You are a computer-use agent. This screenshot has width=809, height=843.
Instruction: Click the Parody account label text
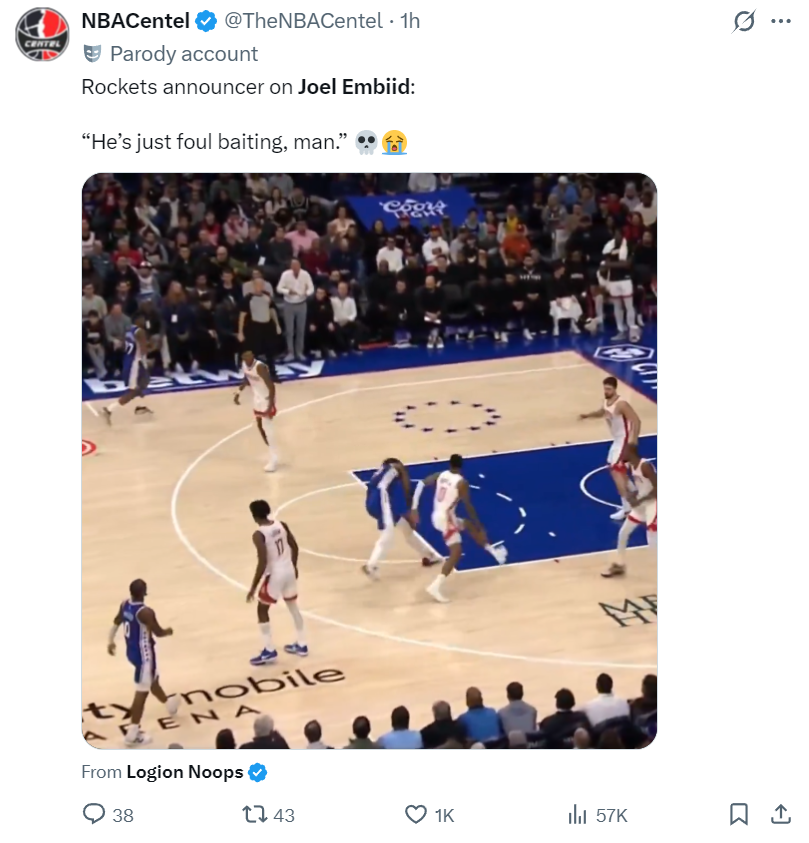click(x=184, y=54)
